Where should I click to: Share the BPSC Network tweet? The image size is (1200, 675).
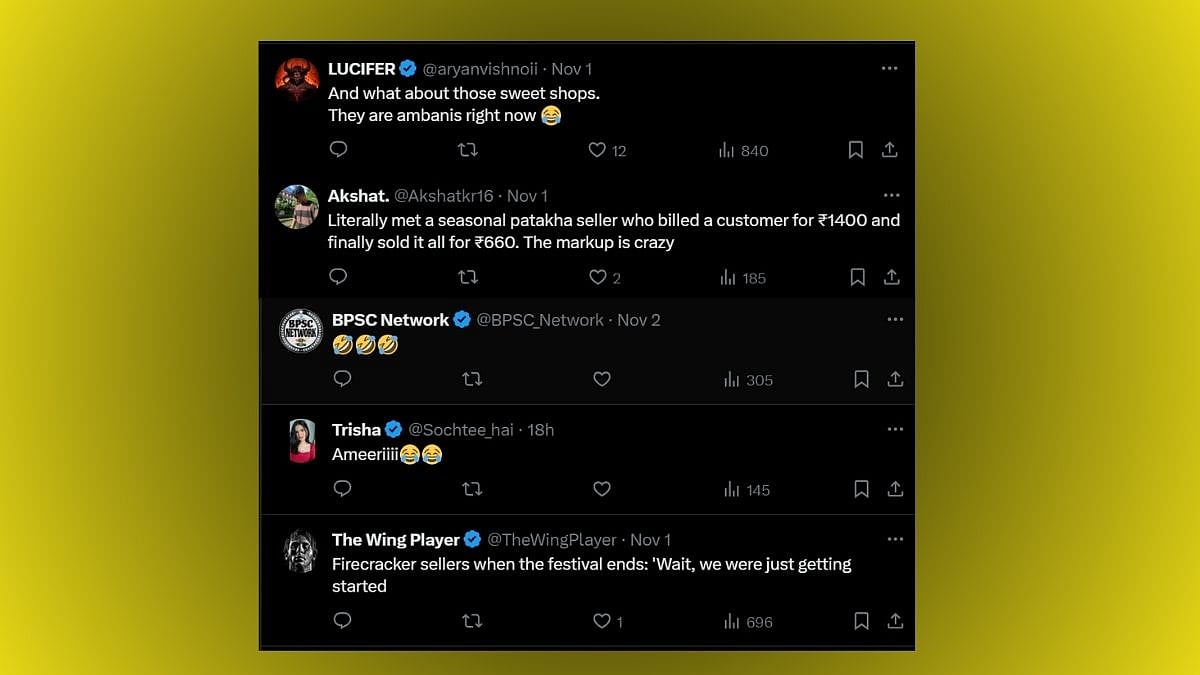[x=895, y=379]
